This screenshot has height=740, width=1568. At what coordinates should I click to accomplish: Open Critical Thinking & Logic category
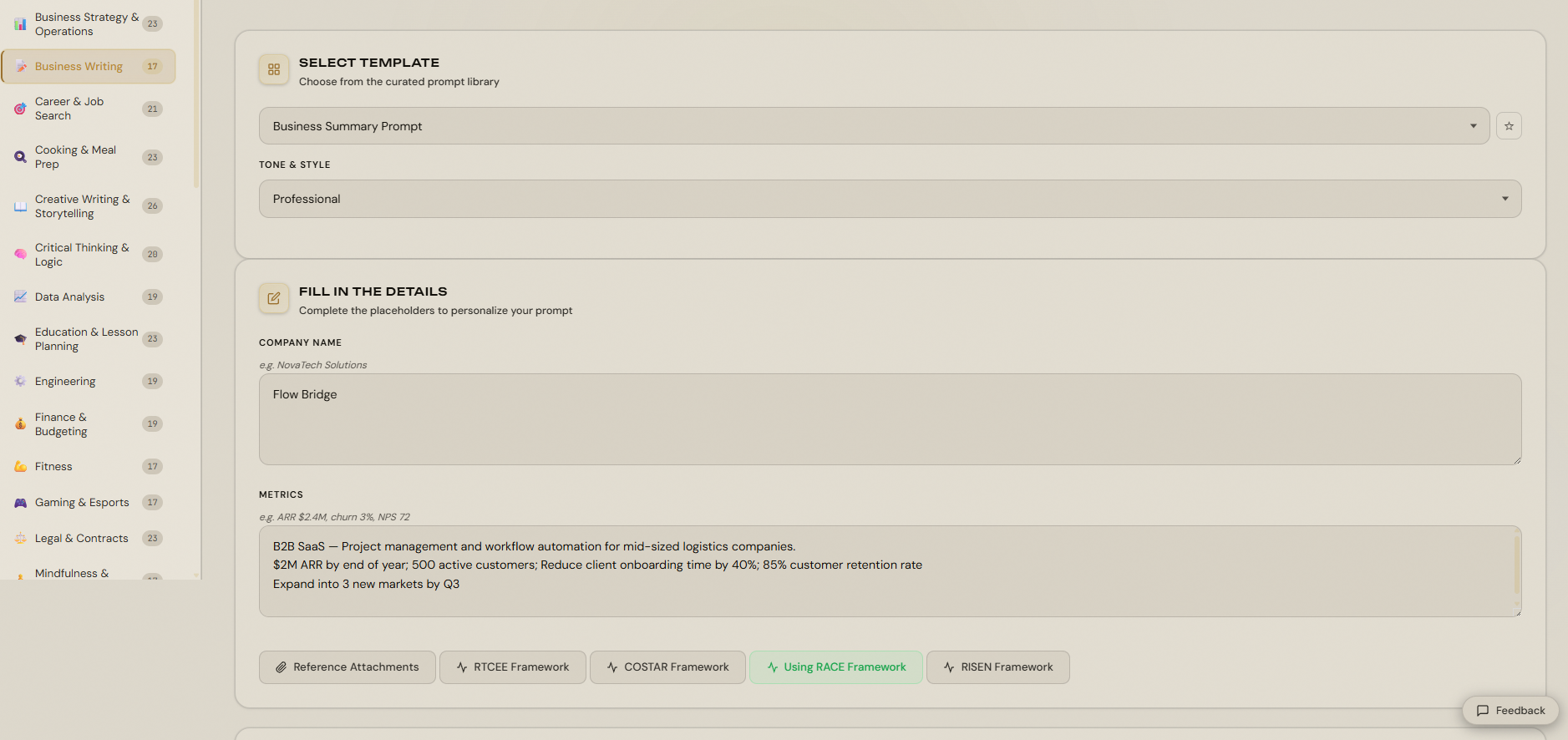click(x=88, y=255)
